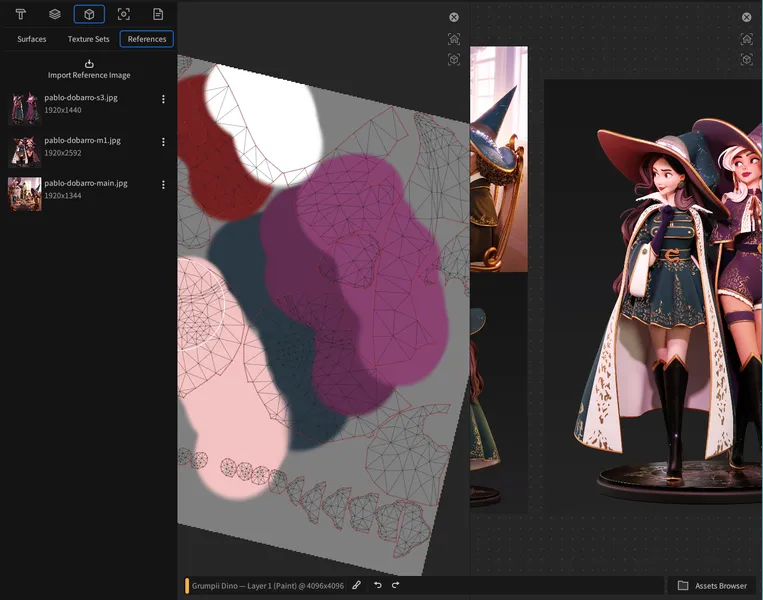The image size is (763, 600).
Task: Select the Text tool icon
Action: coord(20,14)
